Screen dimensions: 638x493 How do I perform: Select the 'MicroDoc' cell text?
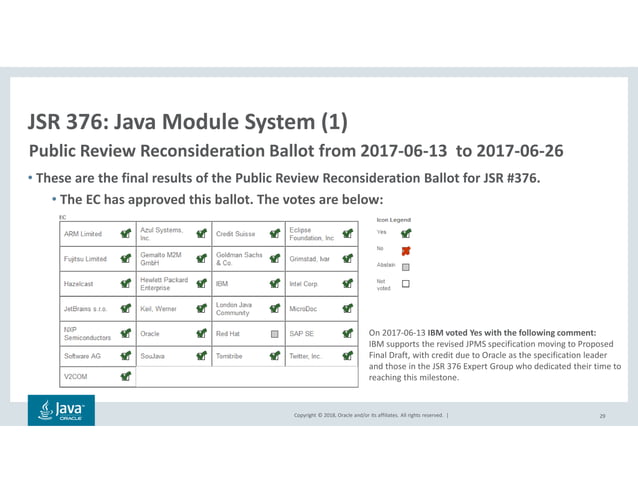click(x=303, y=309)
